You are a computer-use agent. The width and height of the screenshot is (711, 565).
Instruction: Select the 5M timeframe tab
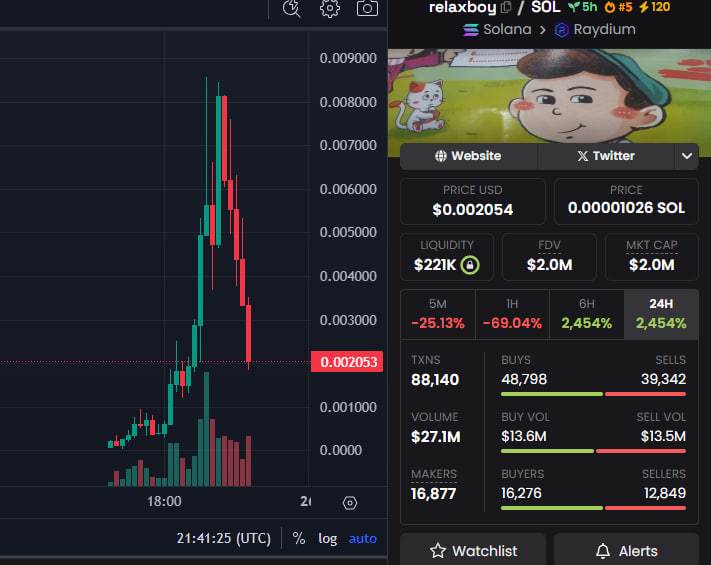pyautogui.click(x=438, y=314)
